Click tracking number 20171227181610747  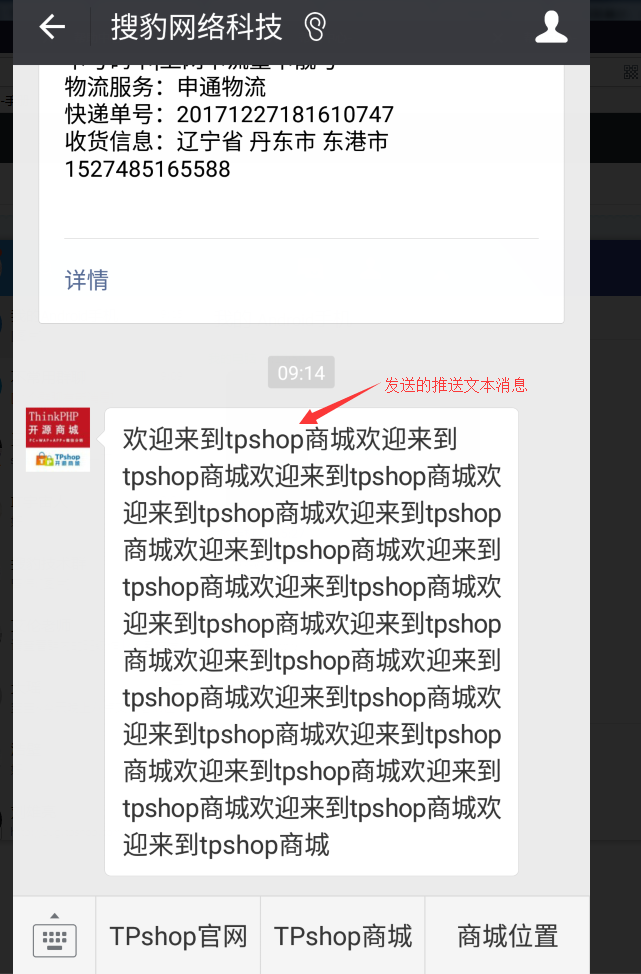pos(285,114)
